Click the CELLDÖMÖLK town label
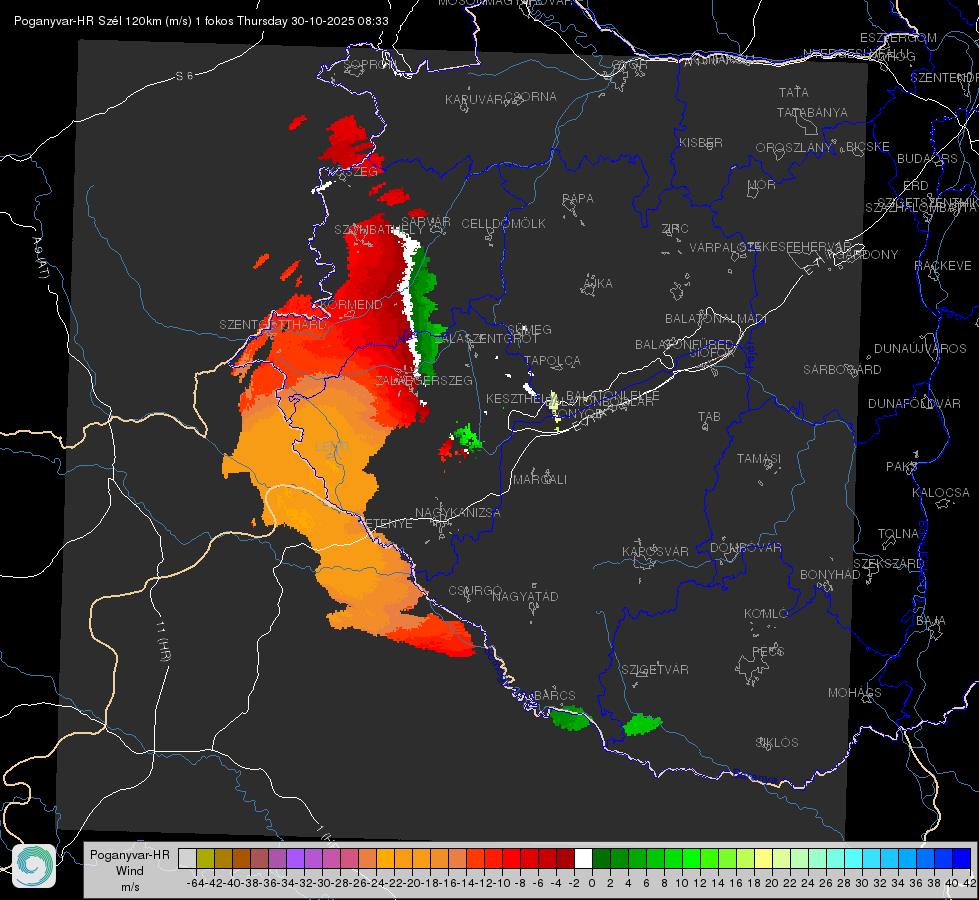Viewport: 979px width, 900px height. (x=503, y=223)
